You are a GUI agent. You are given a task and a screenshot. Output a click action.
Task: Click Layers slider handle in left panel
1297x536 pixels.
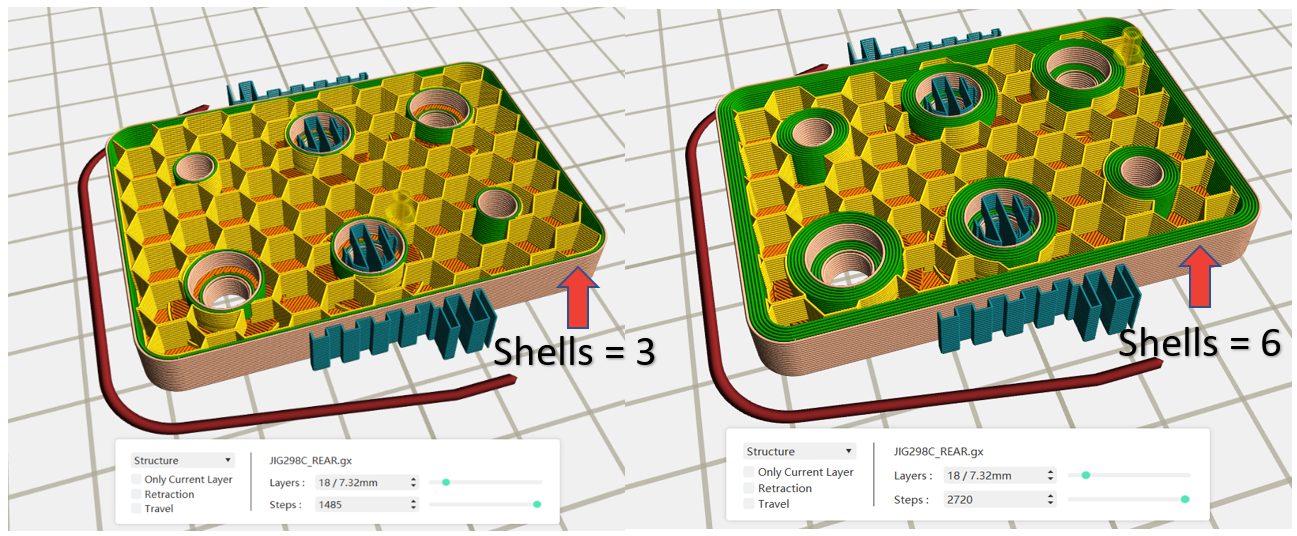(446, 482)
